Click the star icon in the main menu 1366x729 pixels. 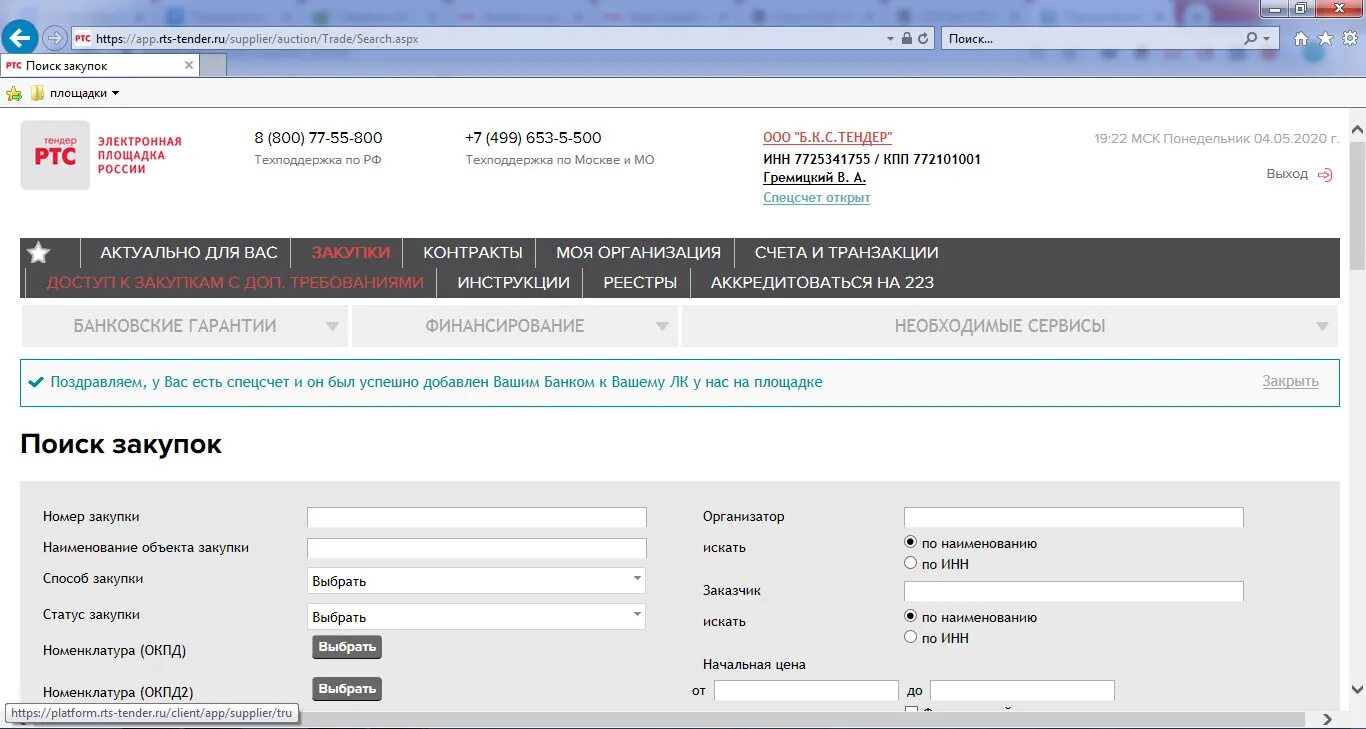[x=39, y=253]
